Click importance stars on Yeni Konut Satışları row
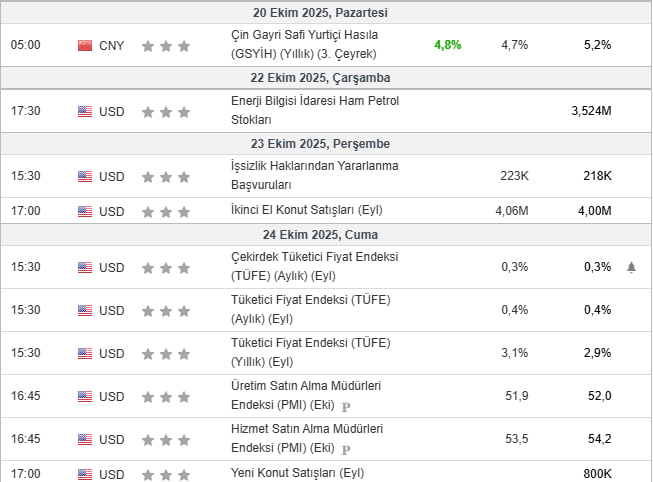Image resolution: width=653 pixels, height=482 pixels. coord(166,473)
